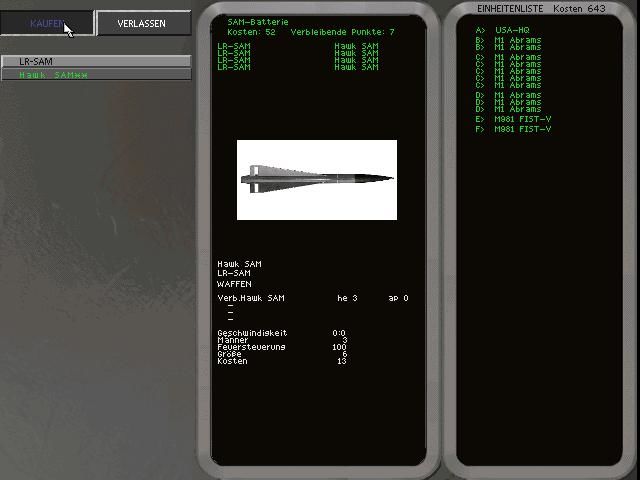Select the Verb.Hawk SAM weapon line
The height and width of the screenshot is (480, 640).
tap(252, 298)
